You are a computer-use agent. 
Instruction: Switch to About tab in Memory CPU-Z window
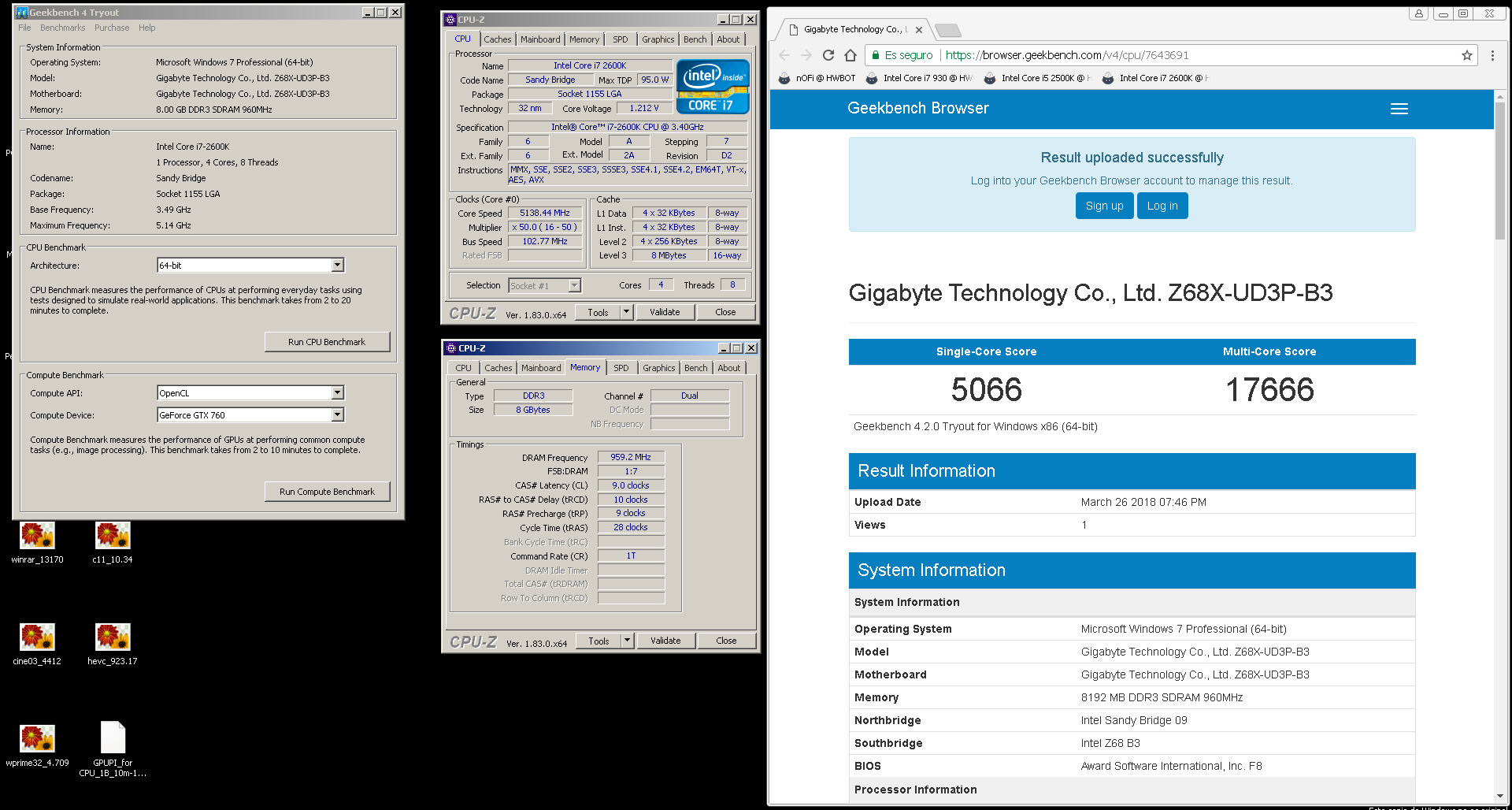[x=729, y=368]
